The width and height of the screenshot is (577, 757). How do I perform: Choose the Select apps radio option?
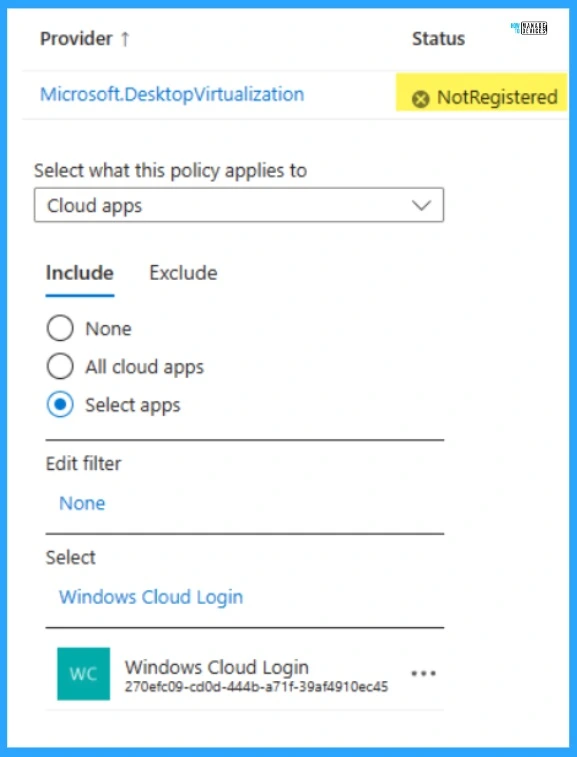tap(60, 404)
